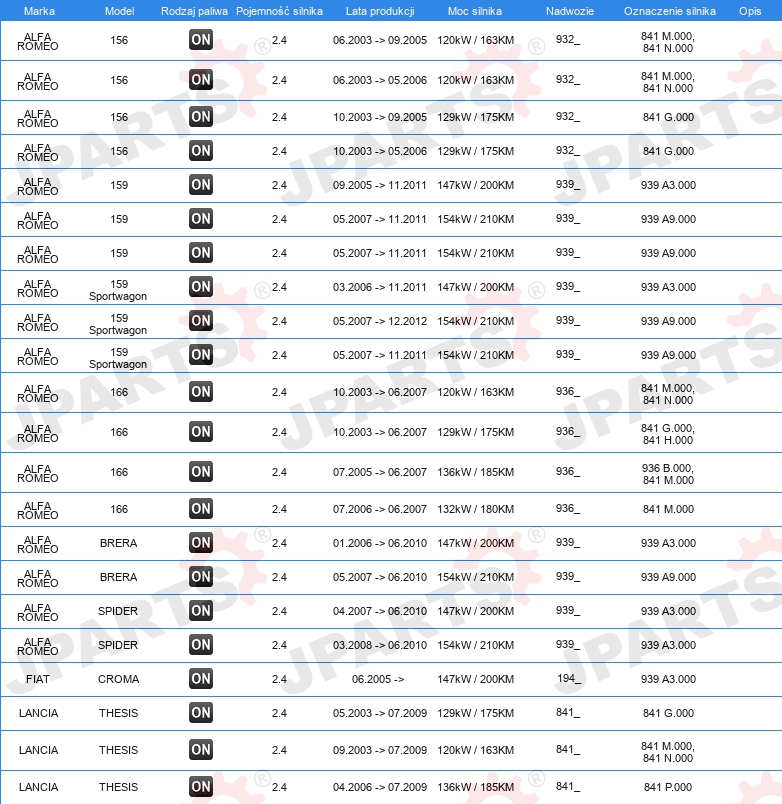The image size is (782, 804).
Task: Click the Moc silnika column header
Action: 475,11
